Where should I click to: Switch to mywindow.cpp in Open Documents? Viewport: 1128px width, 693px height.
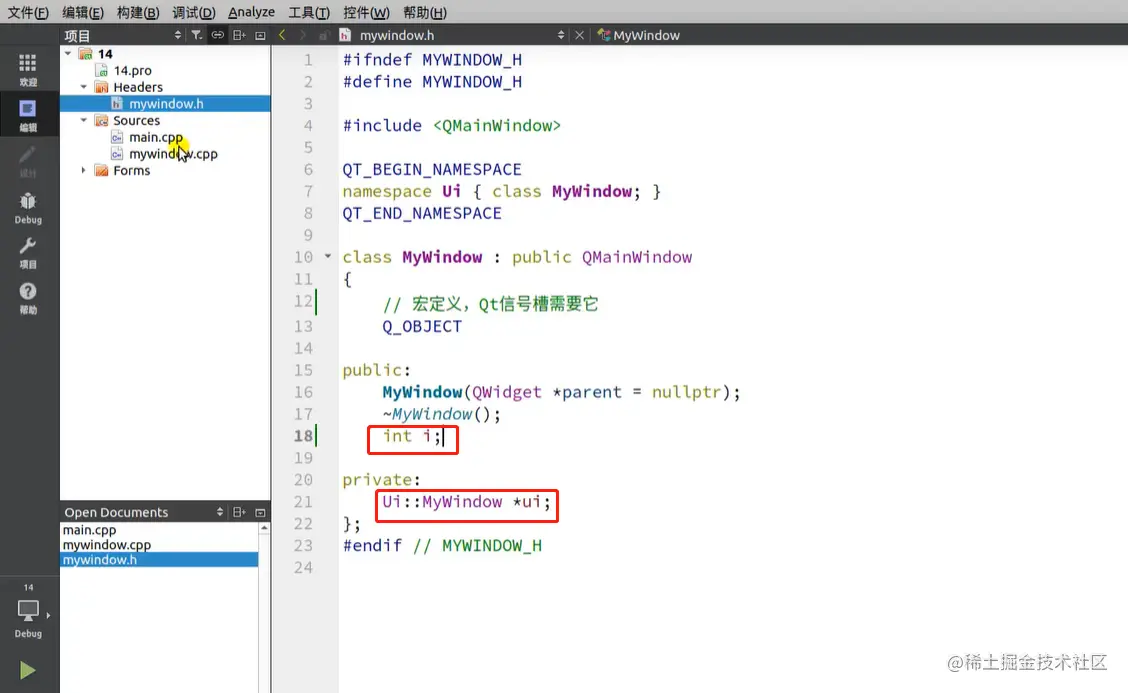coord(106,545)
